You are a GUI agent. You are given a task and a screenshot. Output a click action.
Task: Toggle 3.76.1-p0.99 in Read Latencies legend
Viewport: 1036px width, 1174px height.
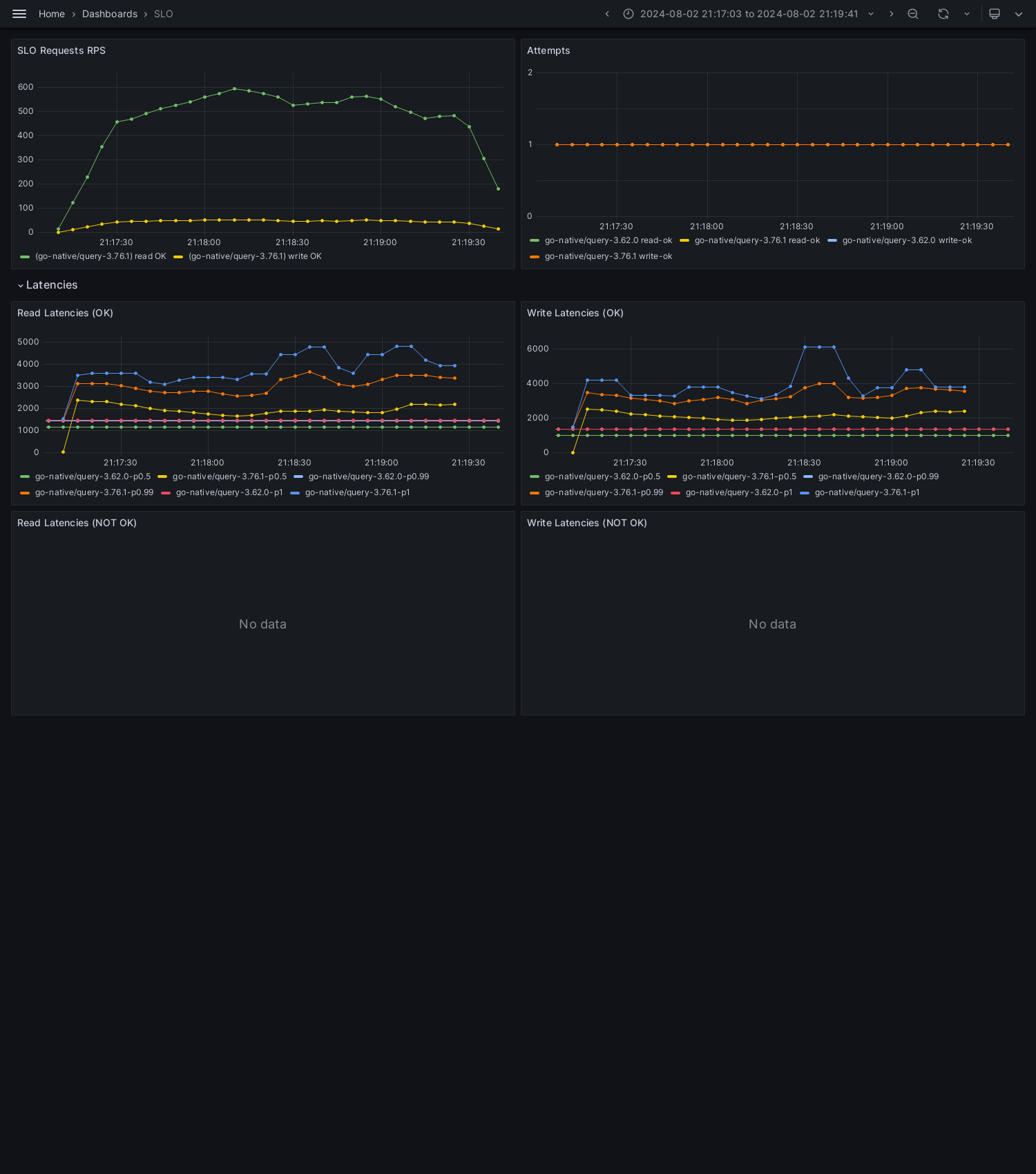[x=94, y=492]
